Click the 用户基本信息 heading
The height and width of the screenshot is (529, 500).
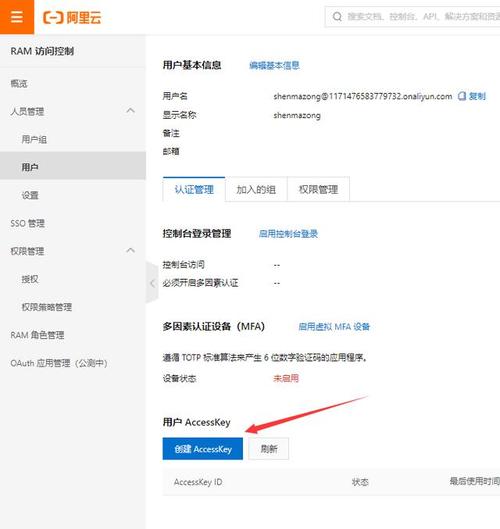click(x=192, y=65)
